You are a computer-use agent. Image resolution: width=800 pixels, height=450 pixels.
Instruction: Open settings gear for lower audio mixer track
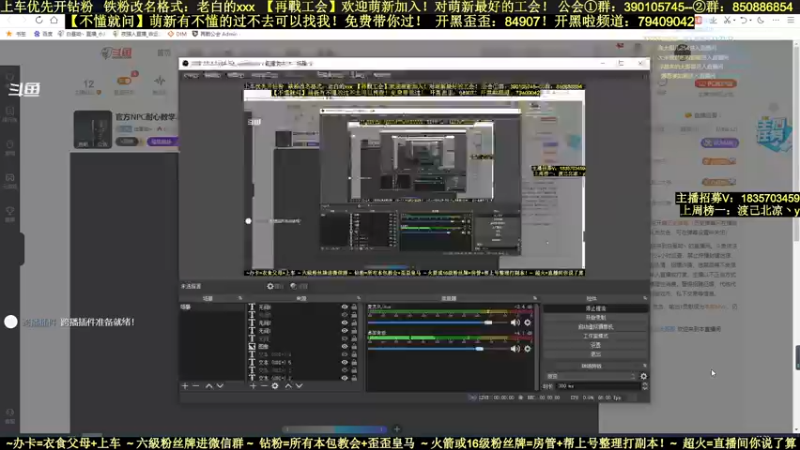point(528,349)
